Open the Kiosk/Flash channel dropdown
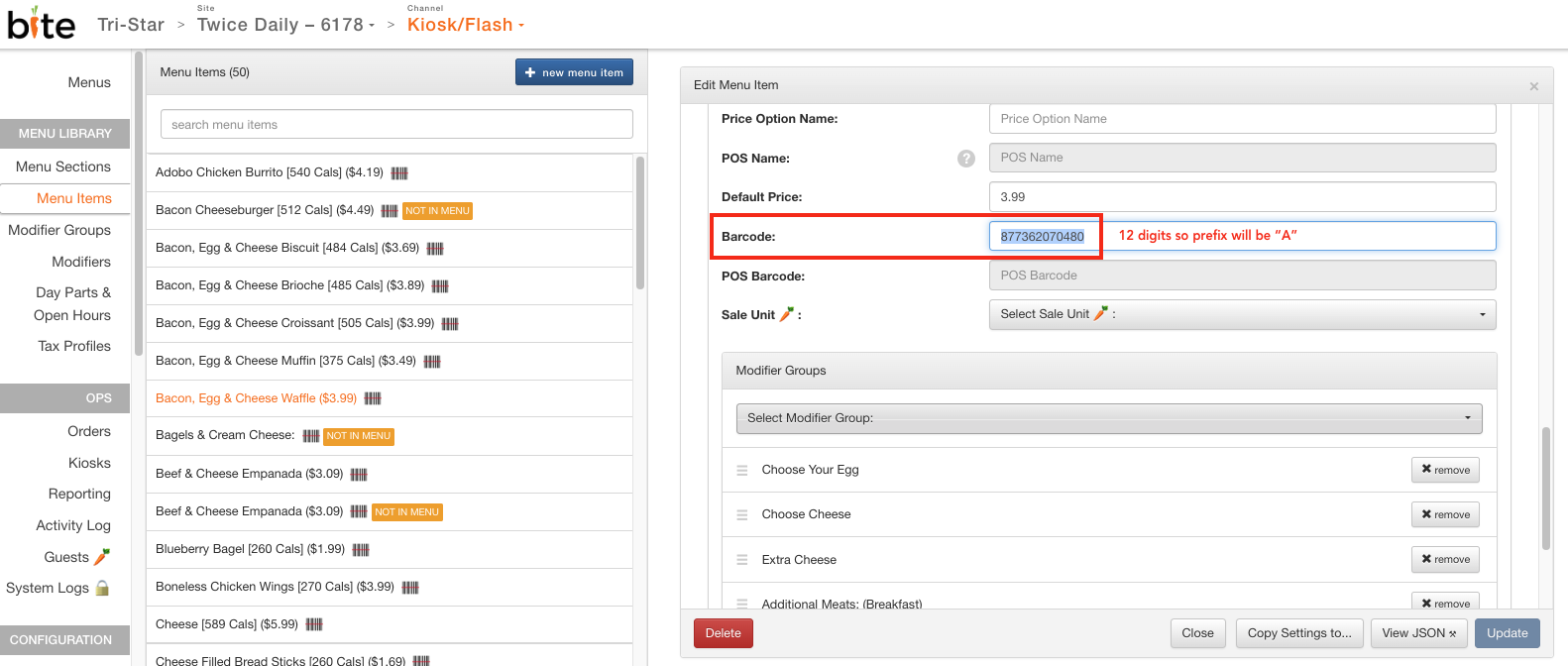 (x=465, y=25)
